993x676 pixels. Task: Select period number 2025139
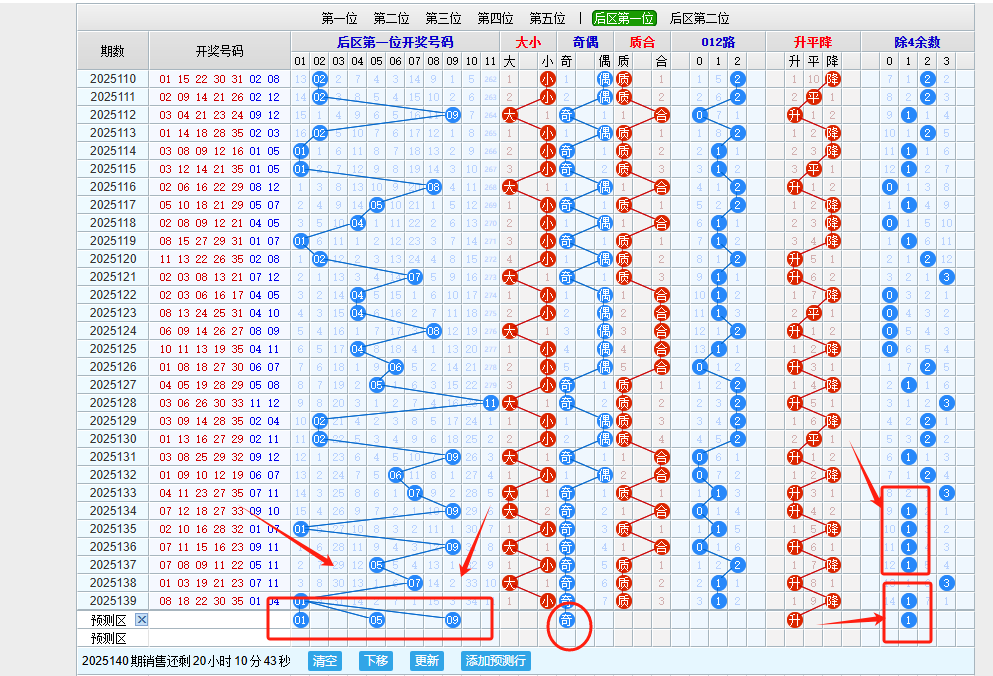pos(113,601)
